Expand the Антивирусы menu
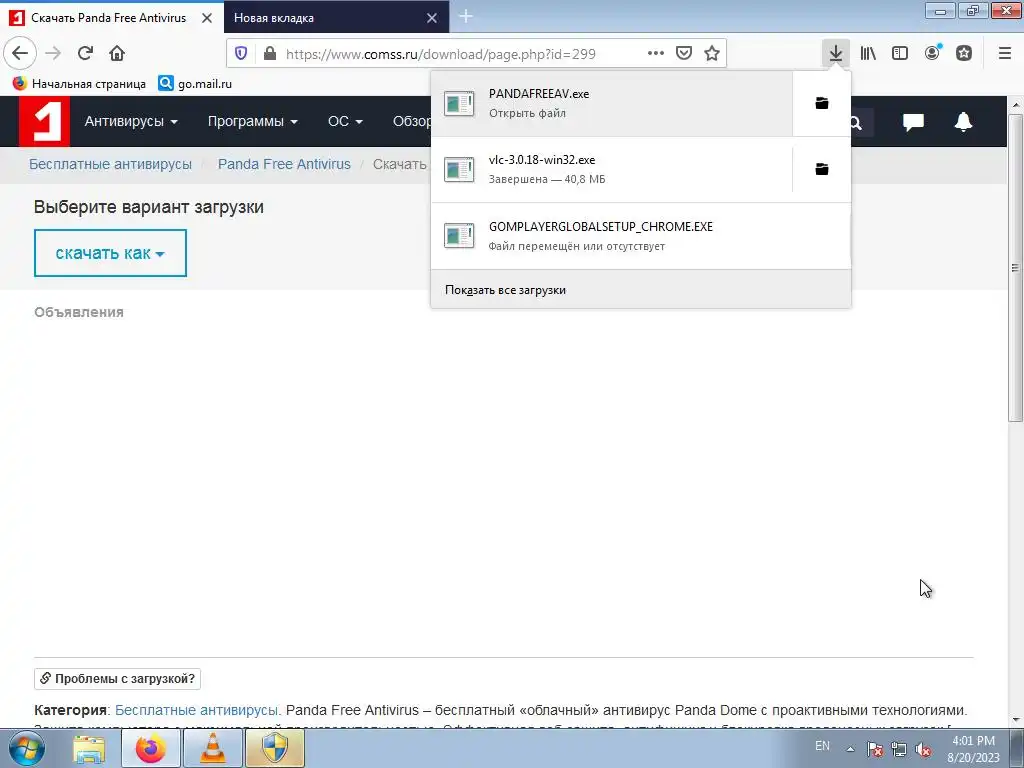 [x=131, y=121]
